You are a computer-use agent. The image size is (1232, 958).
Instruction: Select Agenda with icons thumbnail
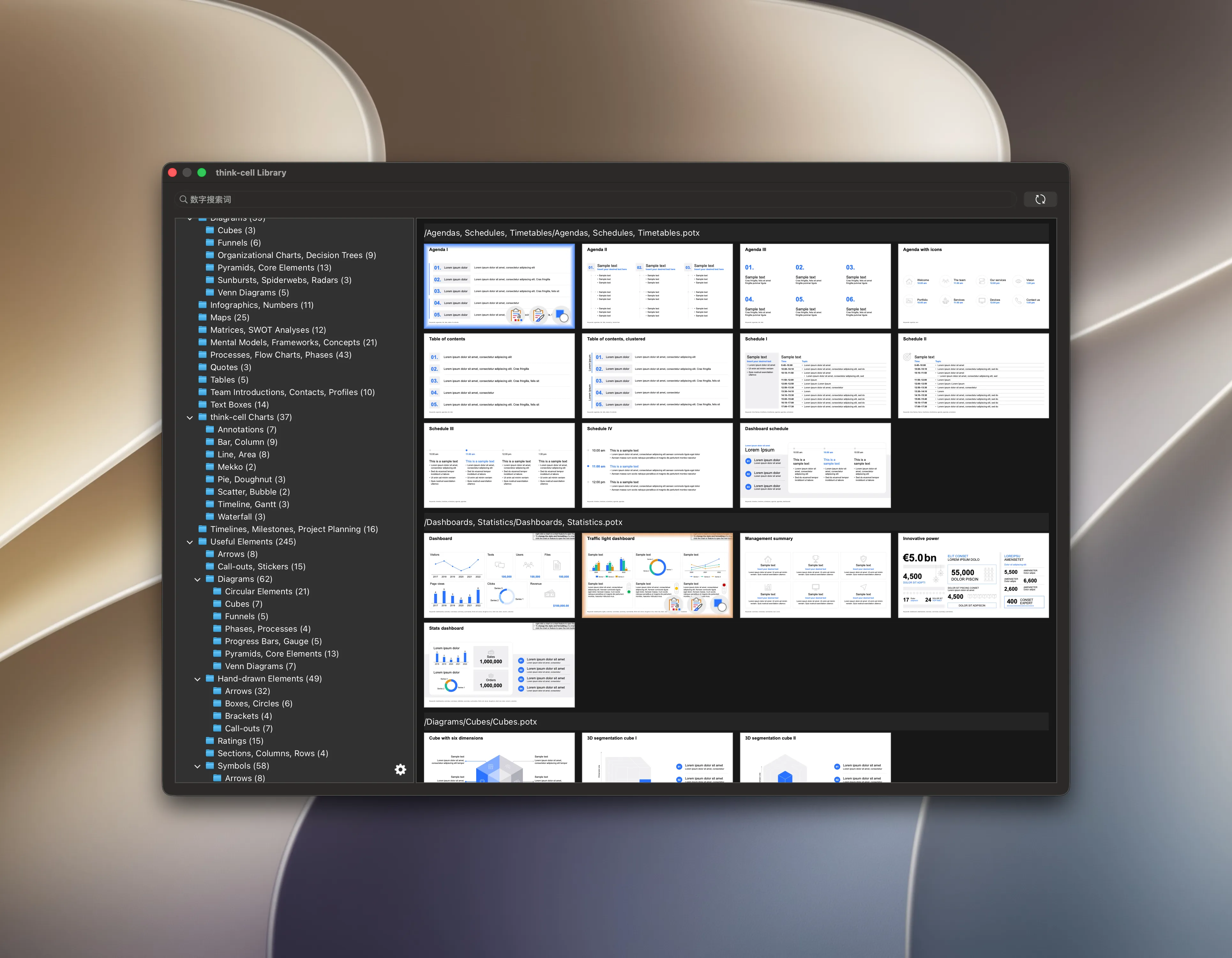973,286
